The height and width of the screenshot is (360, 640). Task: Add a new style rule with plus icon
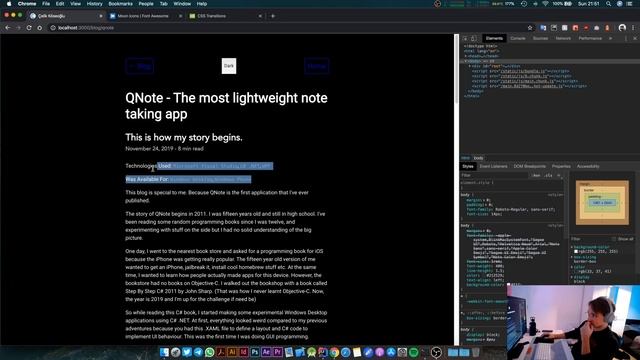pos(558,175)
